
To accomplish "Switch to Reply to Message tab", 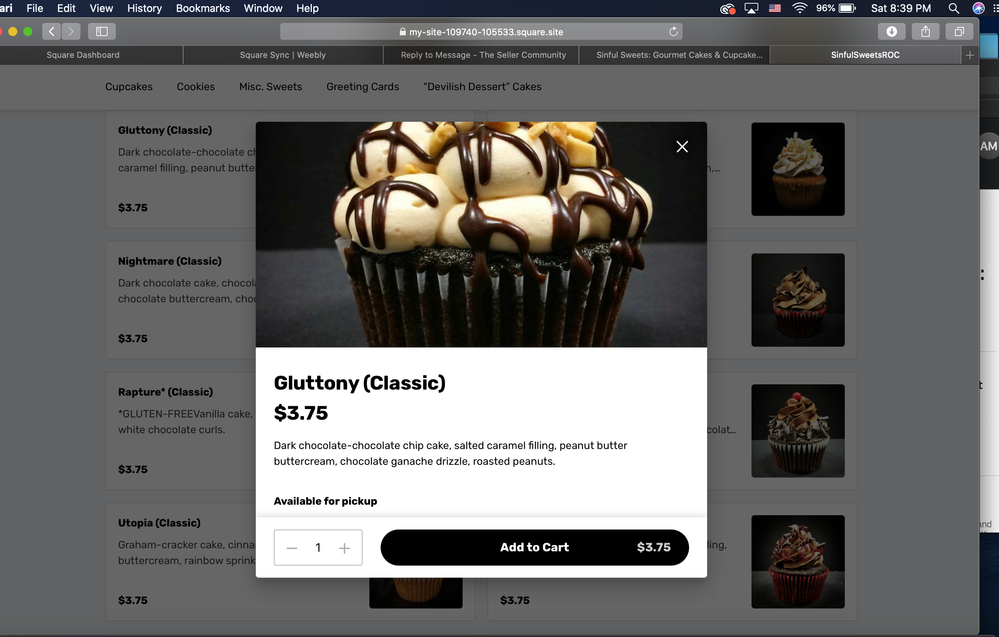I will (483, 55).
